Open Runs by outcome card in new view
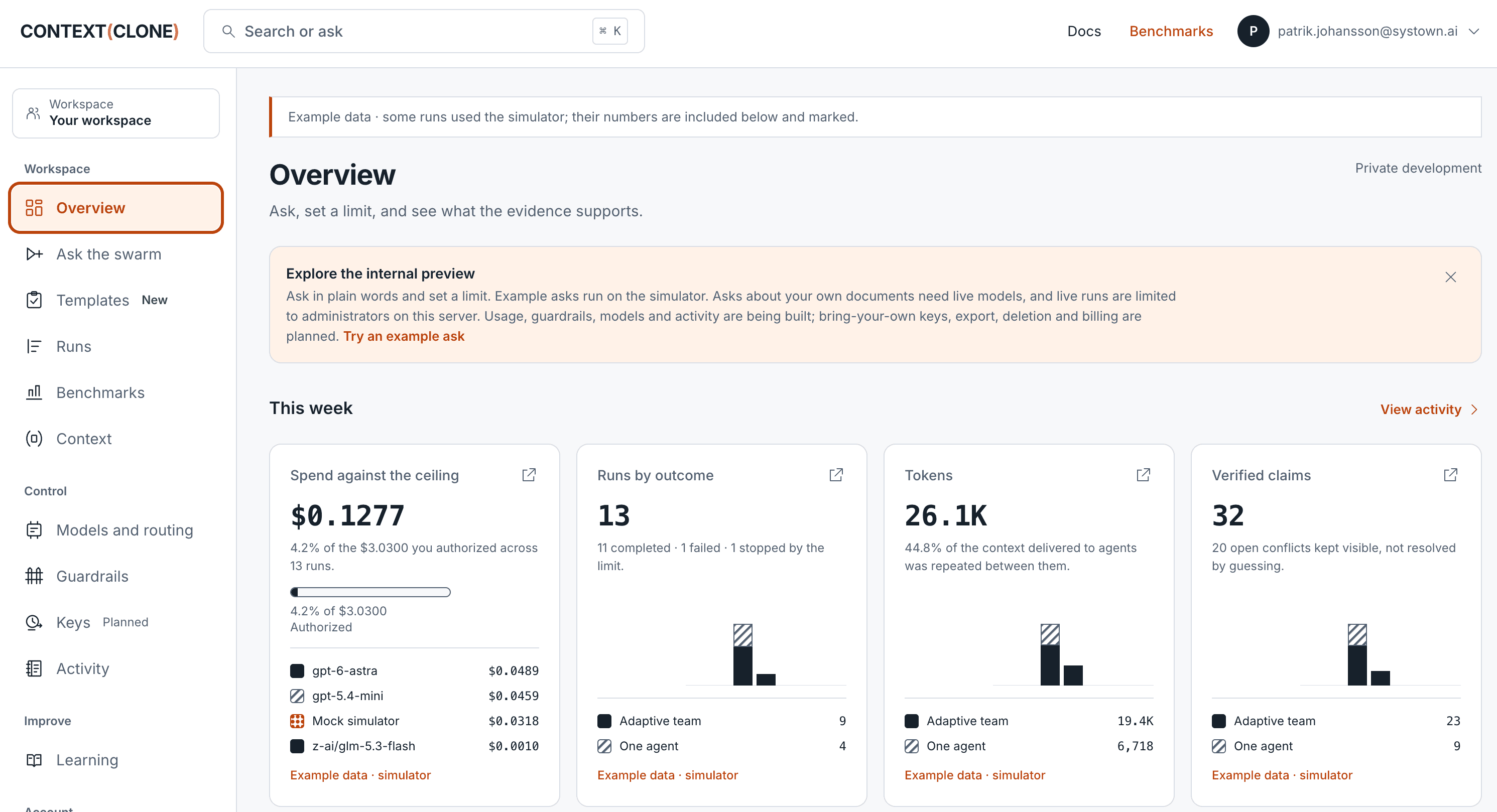Image resolution: width=1497 pixels, height=812 pixels. point(836,475)
